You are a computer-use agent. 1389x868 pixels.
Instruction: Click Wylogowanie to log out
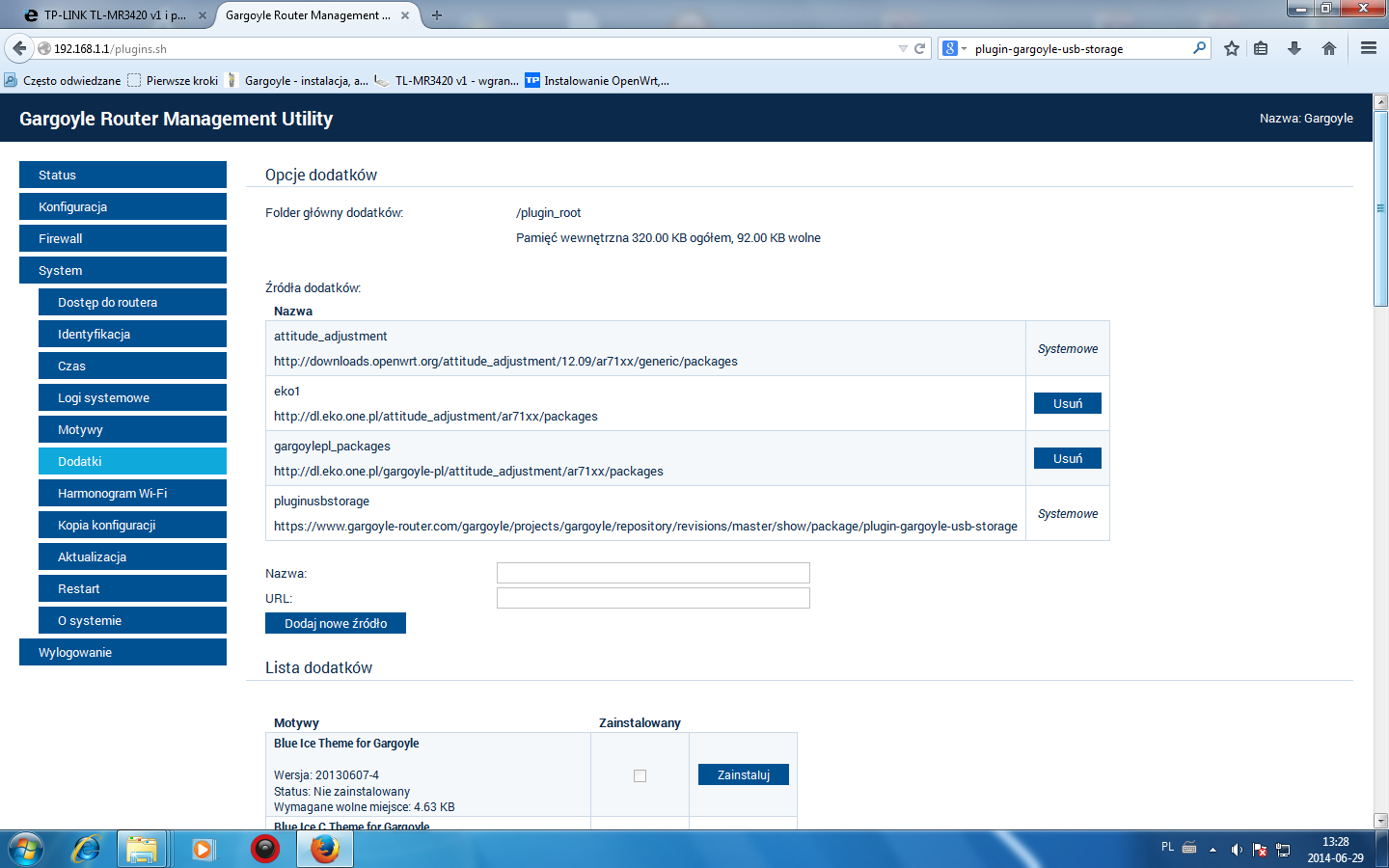(x=123, y=652)
